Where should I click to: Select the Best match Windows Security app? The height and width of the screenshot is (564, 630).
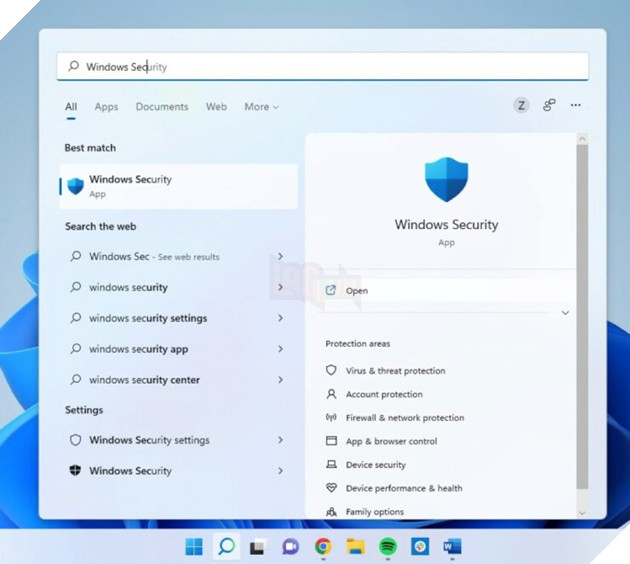click(x=178, y=186)
